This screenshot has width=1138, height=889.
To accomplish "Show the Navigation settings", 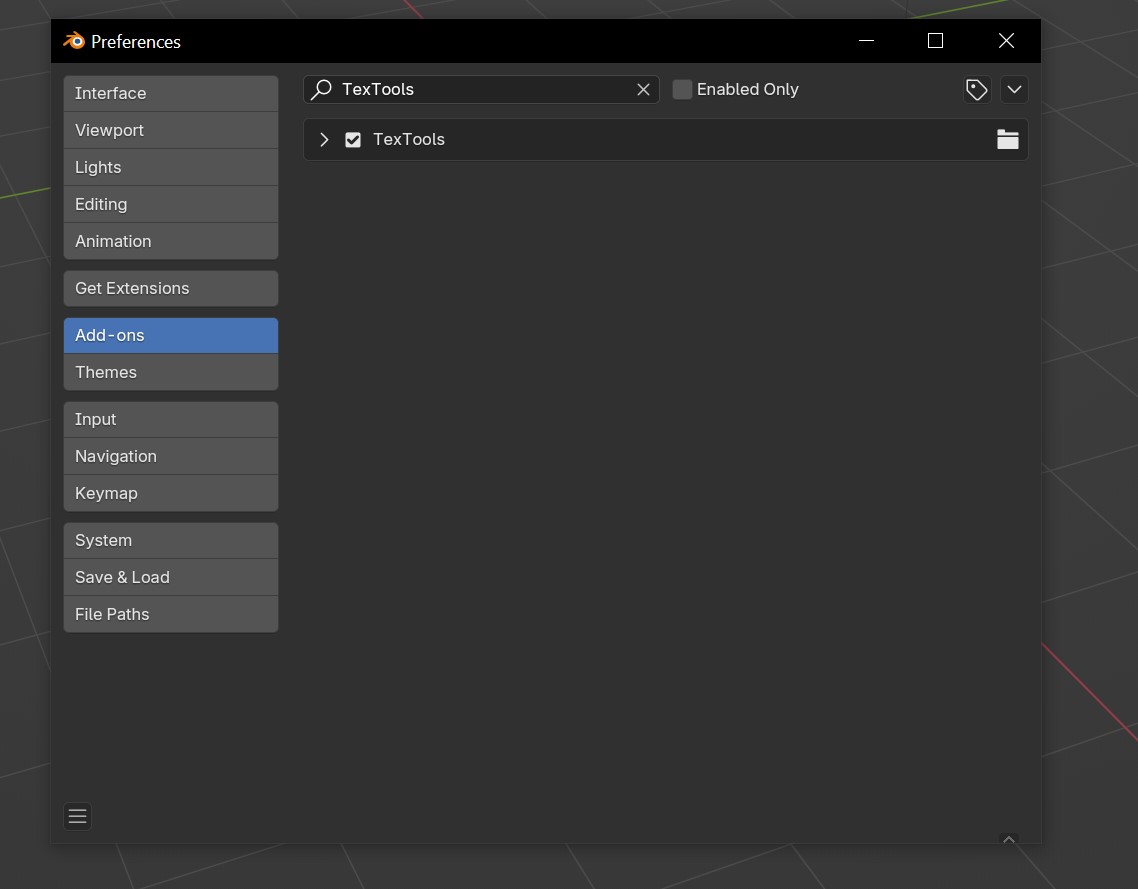I will pyautogui.click(x=171, y=456).
